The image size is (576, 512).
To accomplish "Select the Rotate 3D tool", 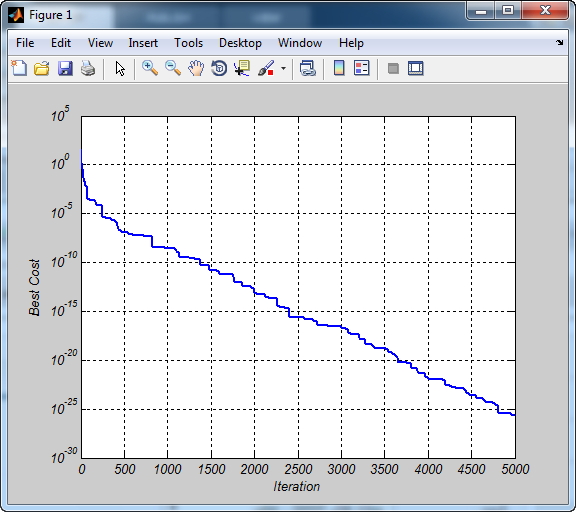I will click(219, 68).
